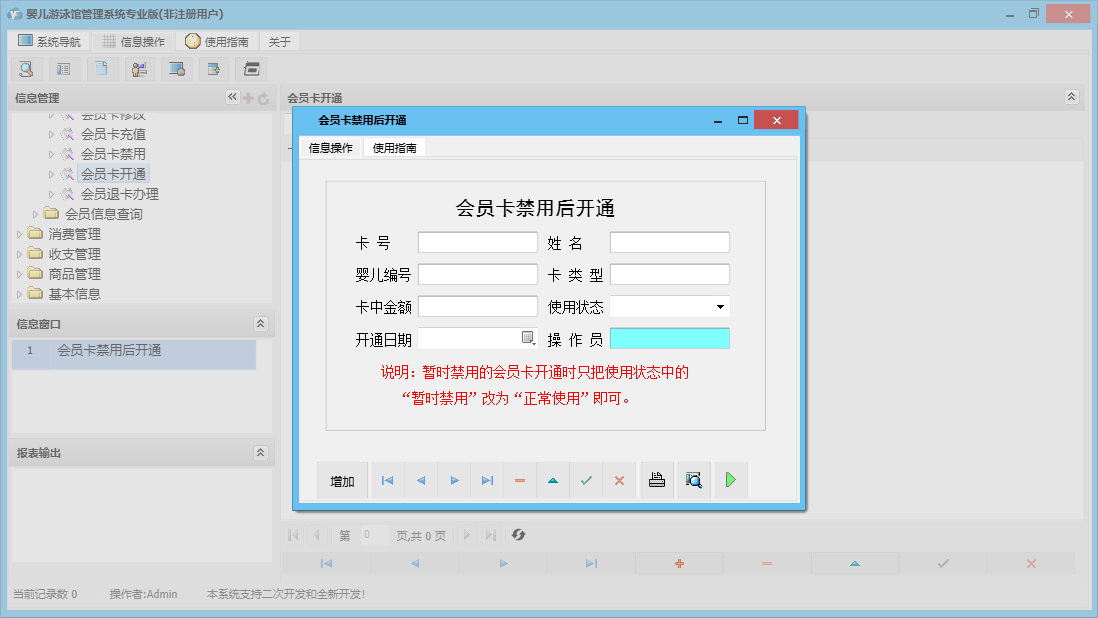This screenshot has width=1098, height=618.
Task: Click the 增加 button
Action: [x=341, y=480]
